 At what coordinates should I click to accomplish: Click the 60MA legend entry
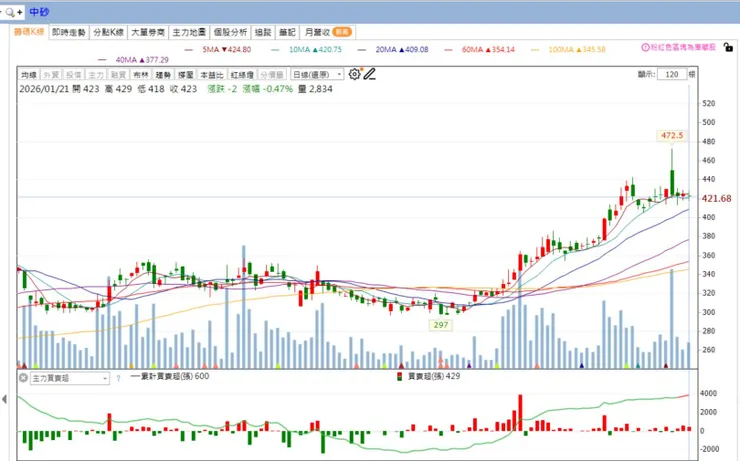click(x=480, y=50)
